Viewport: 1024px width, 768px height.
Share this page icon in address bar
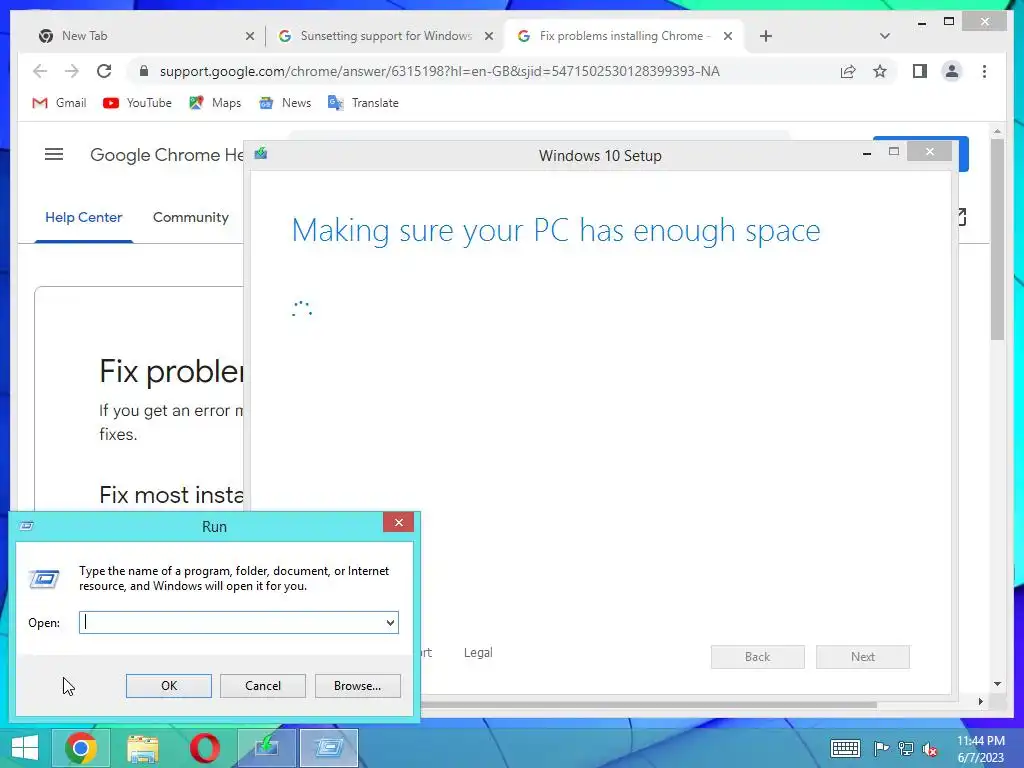click(848, 71)
